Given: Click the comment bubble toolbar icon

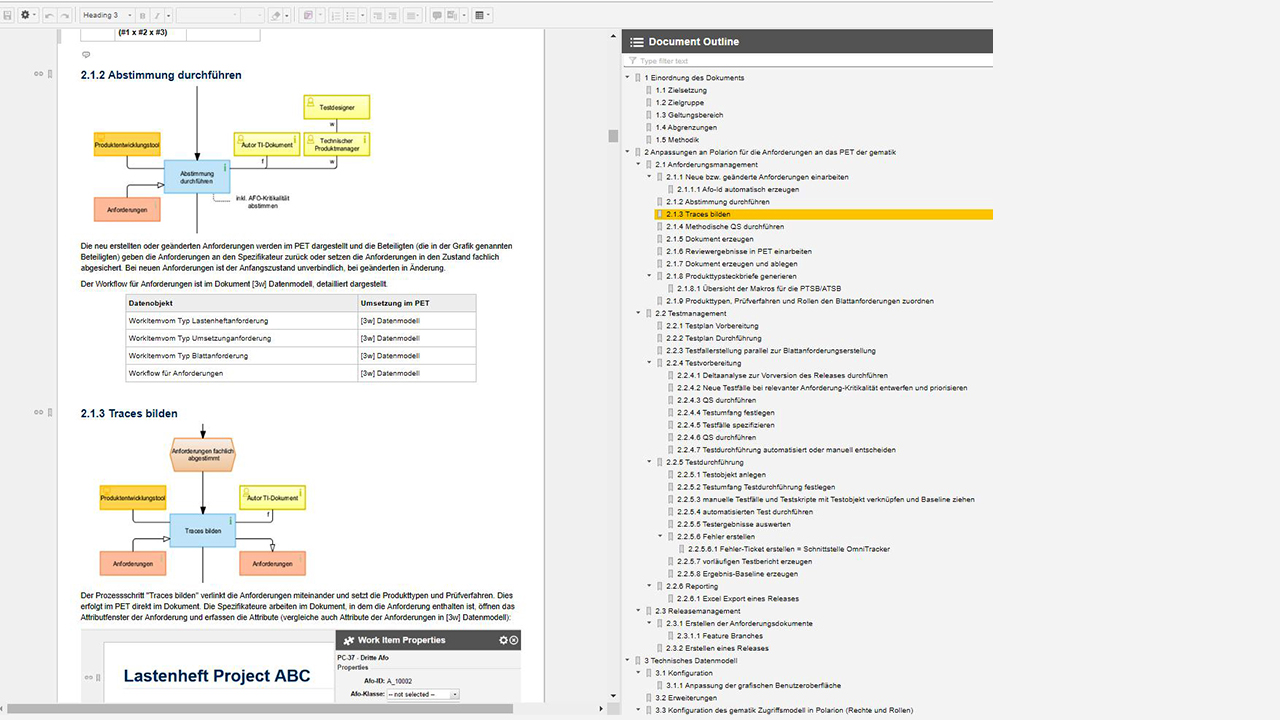Looking at the screenshot, I should [x=436, y=15].
